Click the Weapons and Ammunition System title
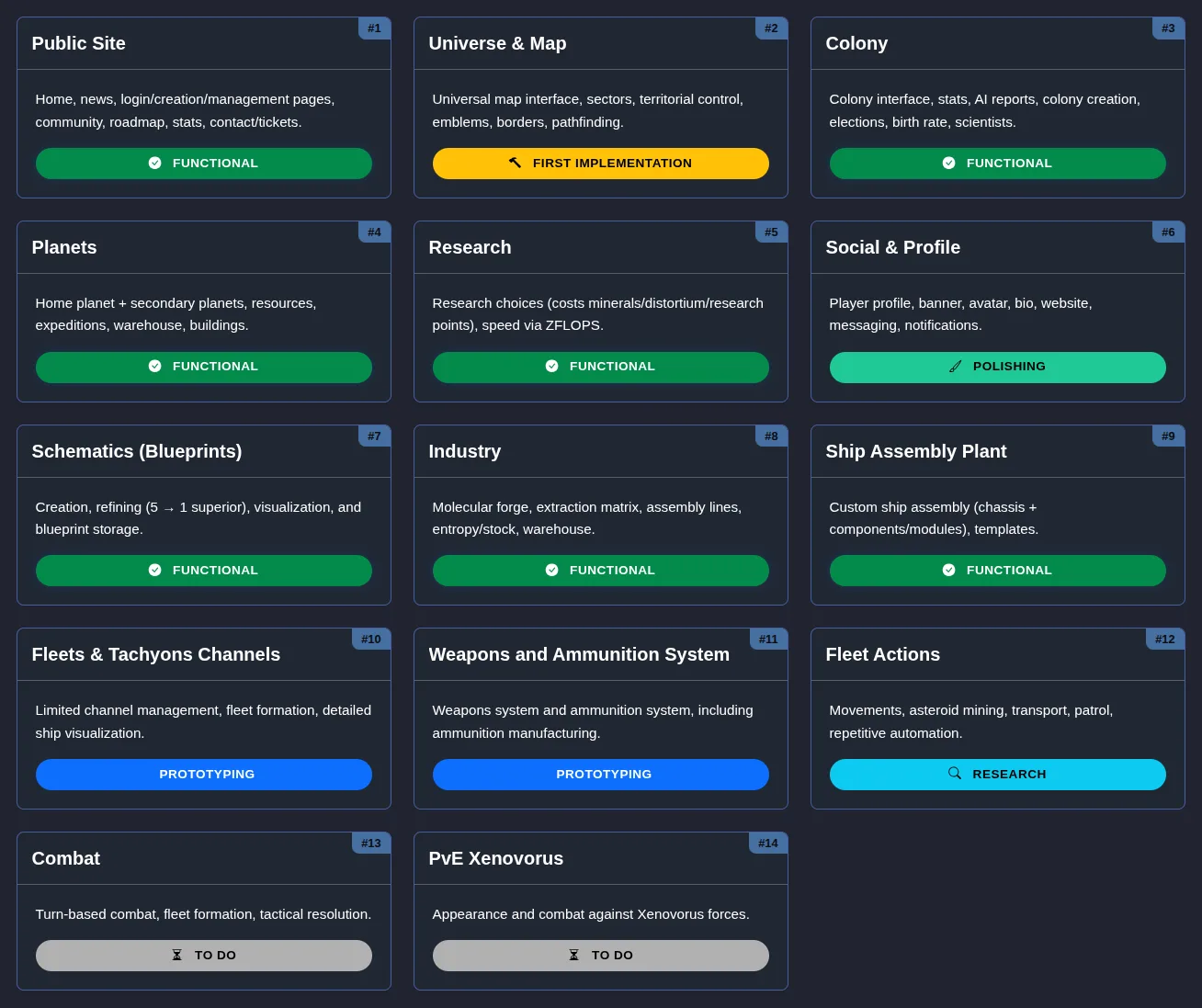Screen dimensions: 1202x1008 (x=579, y=654)
